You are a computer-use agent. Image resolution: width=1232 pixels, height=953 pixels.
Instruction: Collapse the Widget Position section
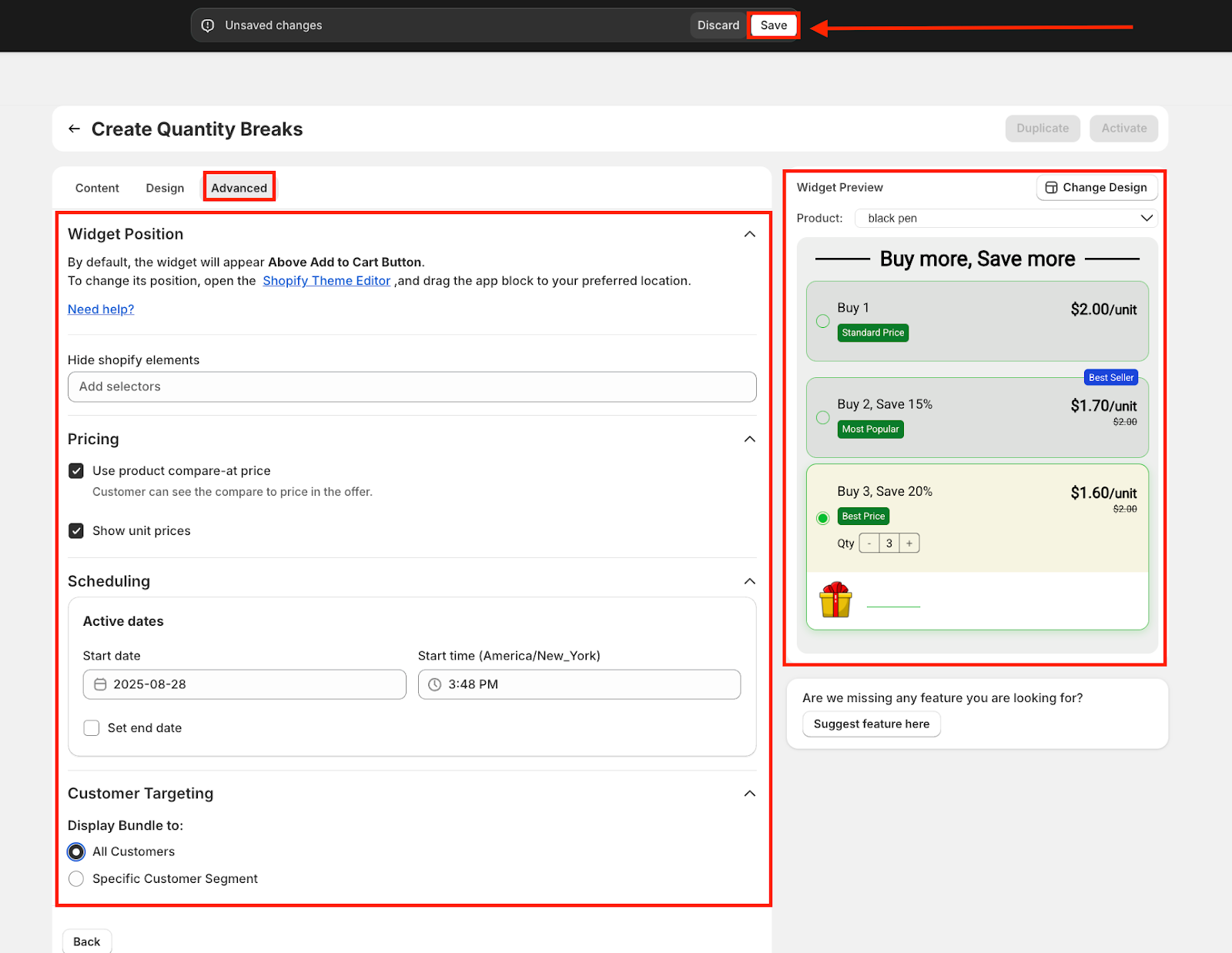(749, 234)
